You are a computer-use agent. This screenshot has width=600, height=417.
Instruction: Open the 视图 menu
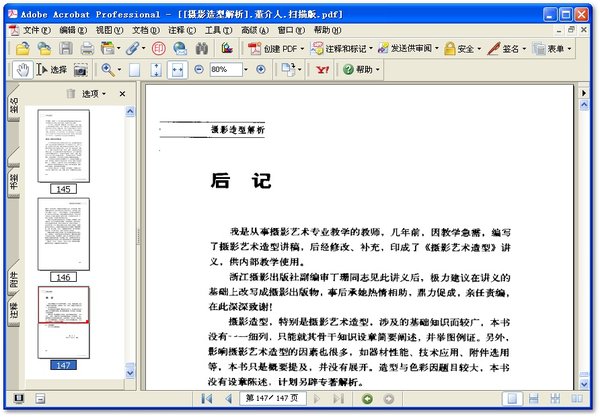point(109,30)
